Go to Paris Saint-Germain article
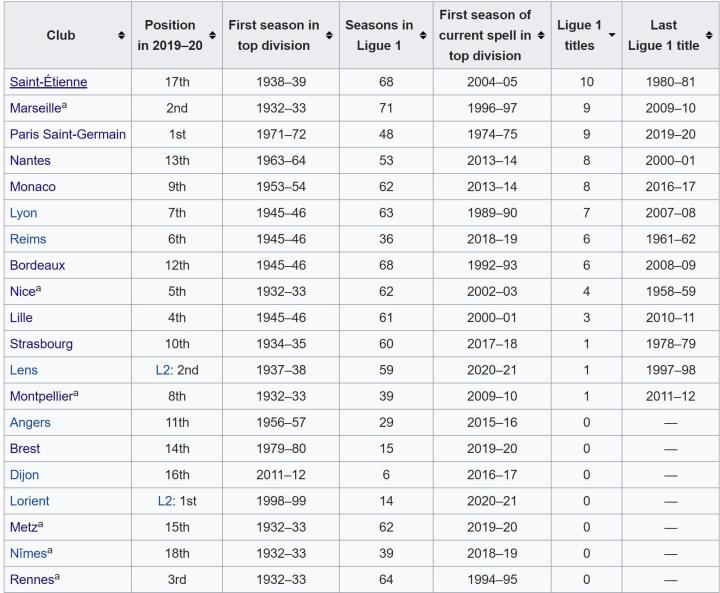 [68, 134]
